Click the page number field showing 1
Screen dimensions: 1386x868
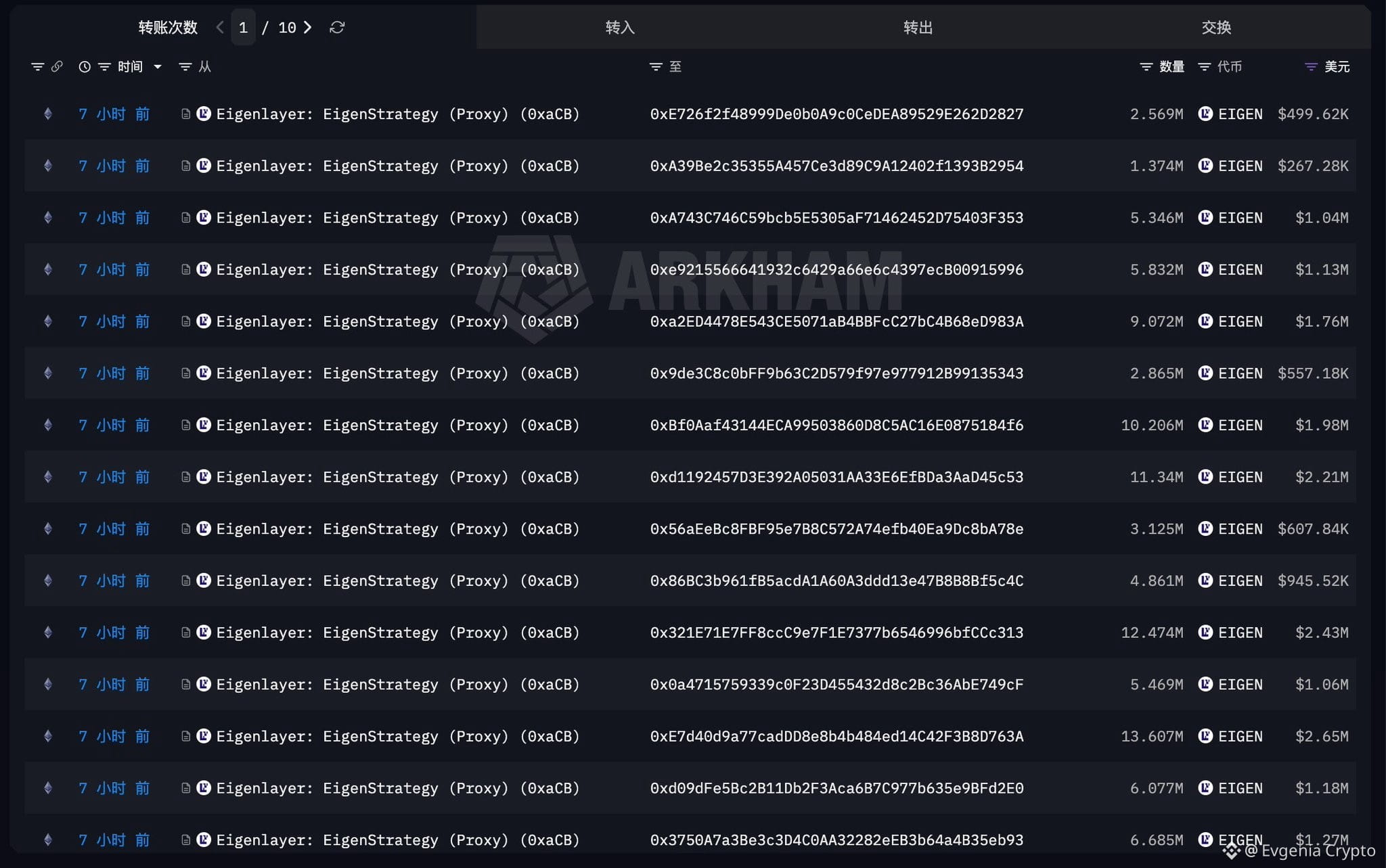[244, 27]
